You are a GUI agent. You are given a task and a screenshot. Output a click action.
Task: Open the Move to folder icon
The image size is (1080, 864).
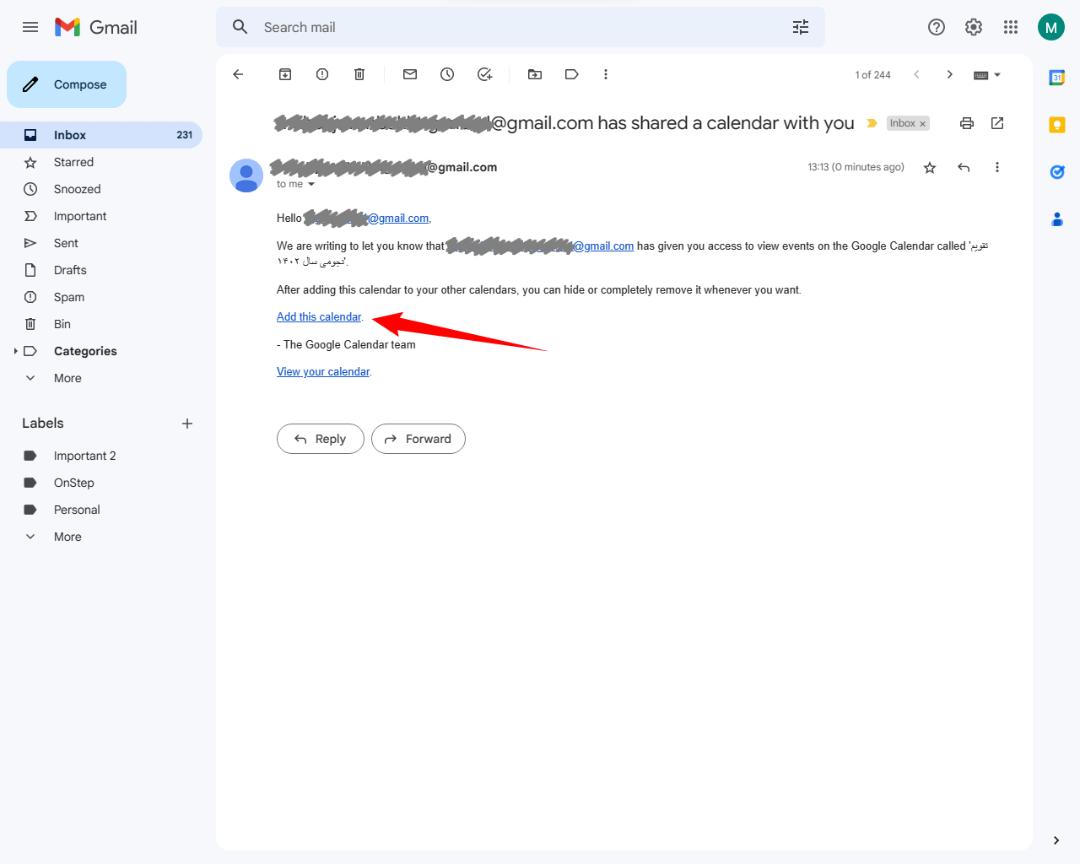coord(534,74)
